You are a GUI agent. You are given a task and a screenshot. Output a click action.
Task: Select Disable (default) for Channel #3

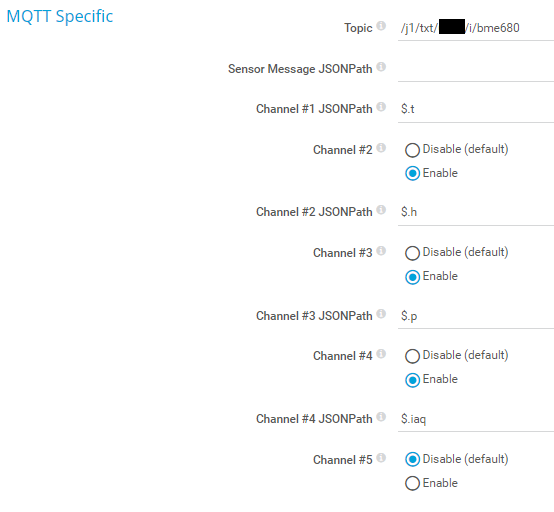pos(412,253)
